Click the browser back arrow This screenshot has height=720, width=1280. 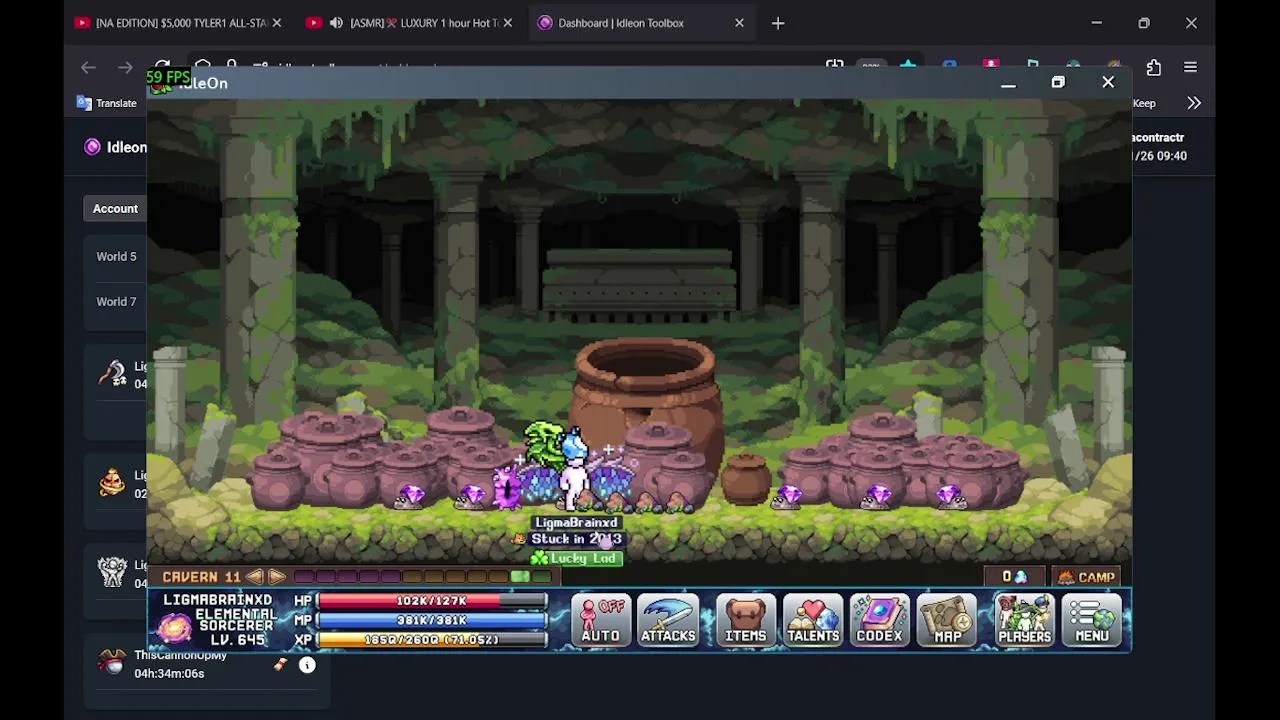pyautogui.click(x=88, y=67)
